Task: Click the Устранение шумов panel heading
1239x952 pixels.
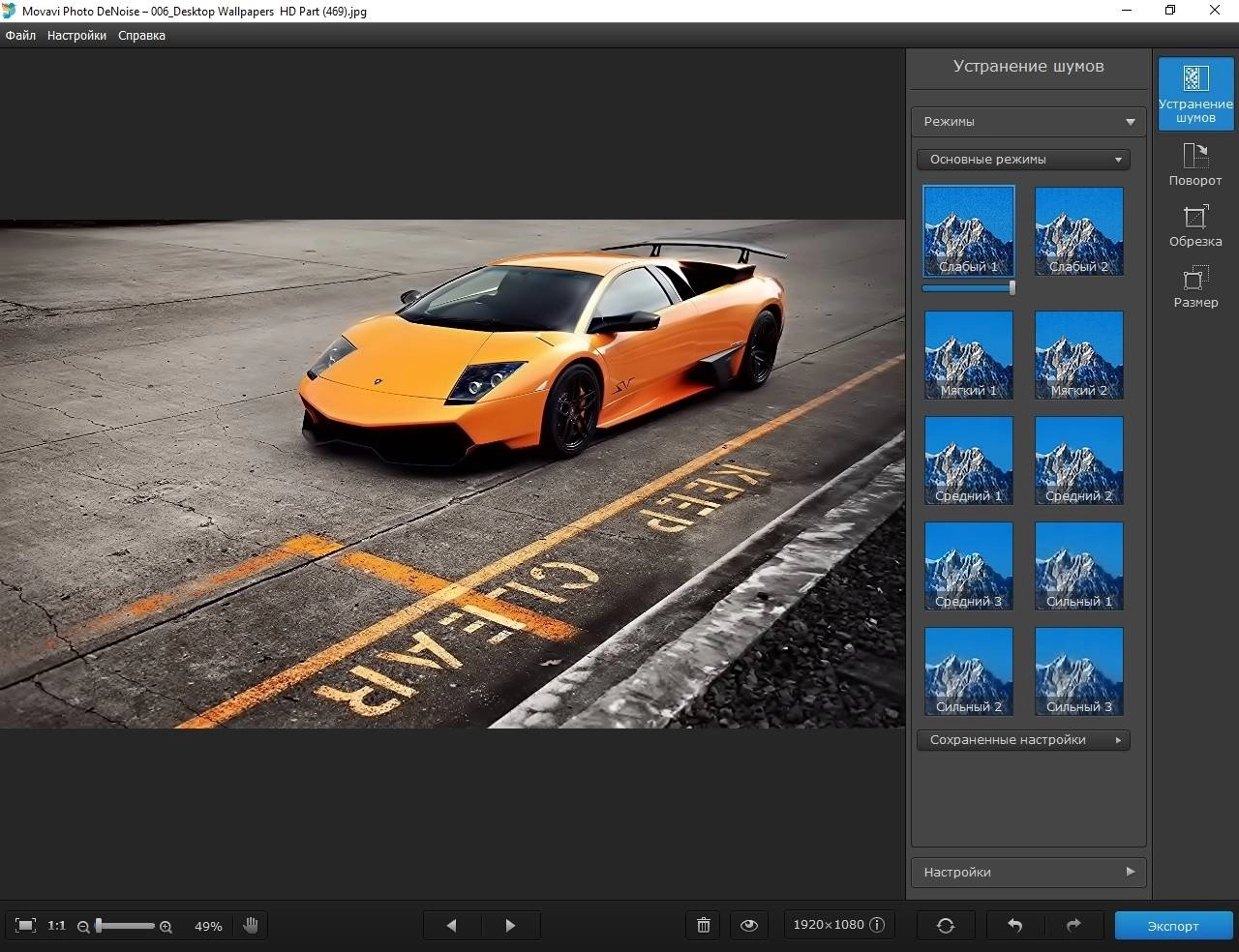Action: point(1028,66)
